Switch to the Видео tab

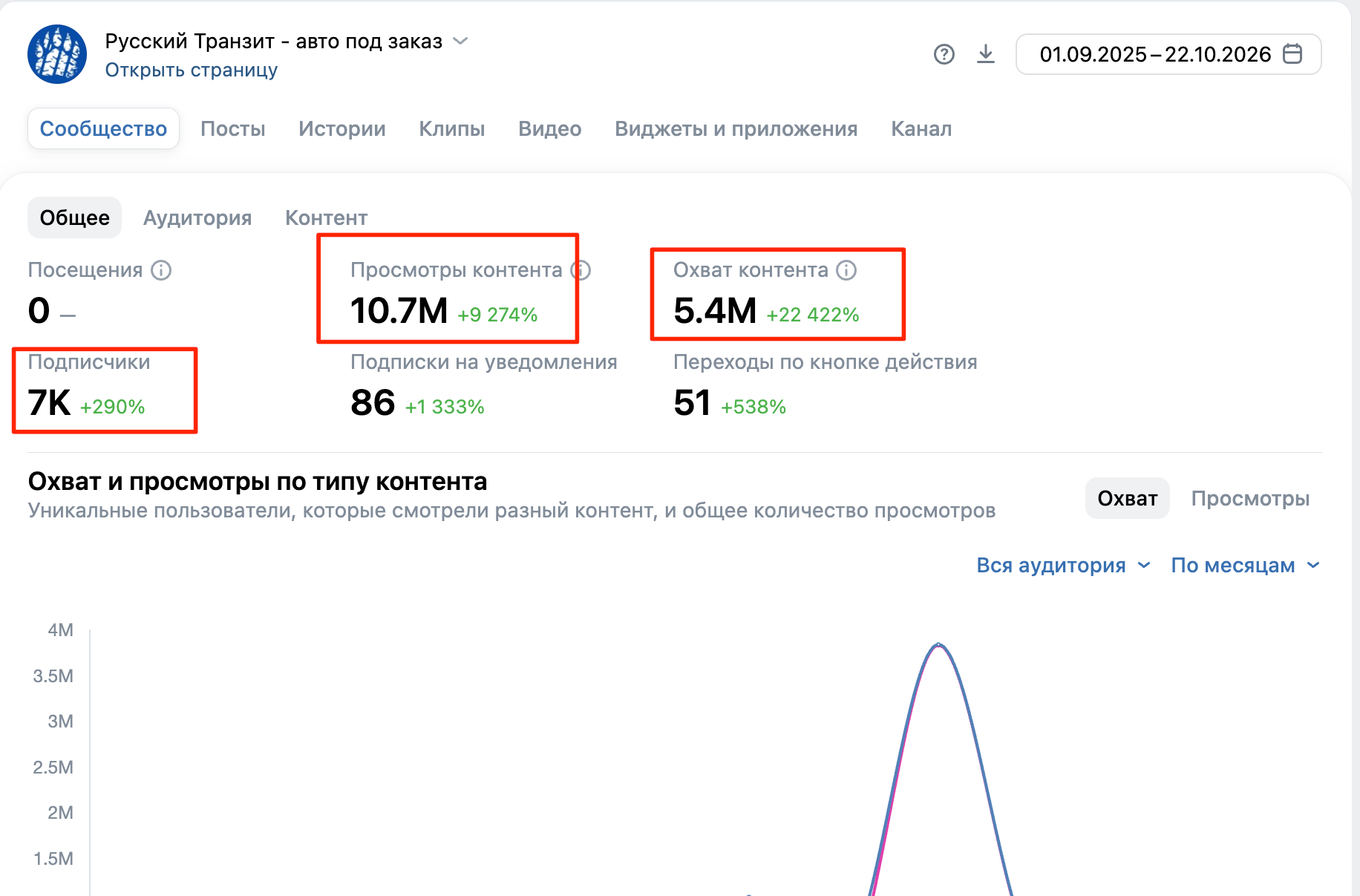pos(550,128)
